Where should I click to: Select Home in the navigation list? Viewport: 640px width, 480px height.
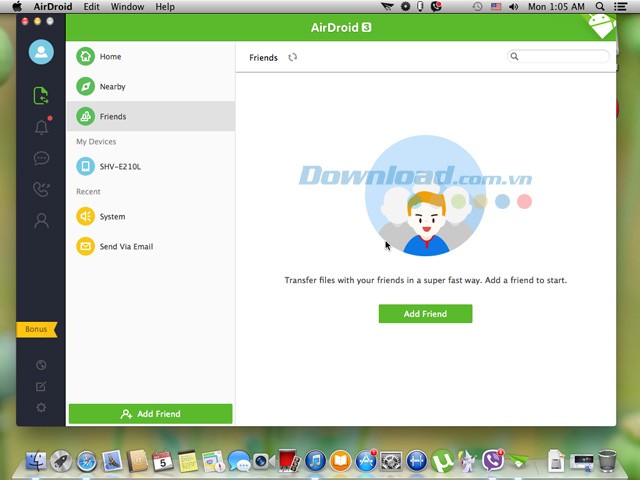[x=110, y=57]
